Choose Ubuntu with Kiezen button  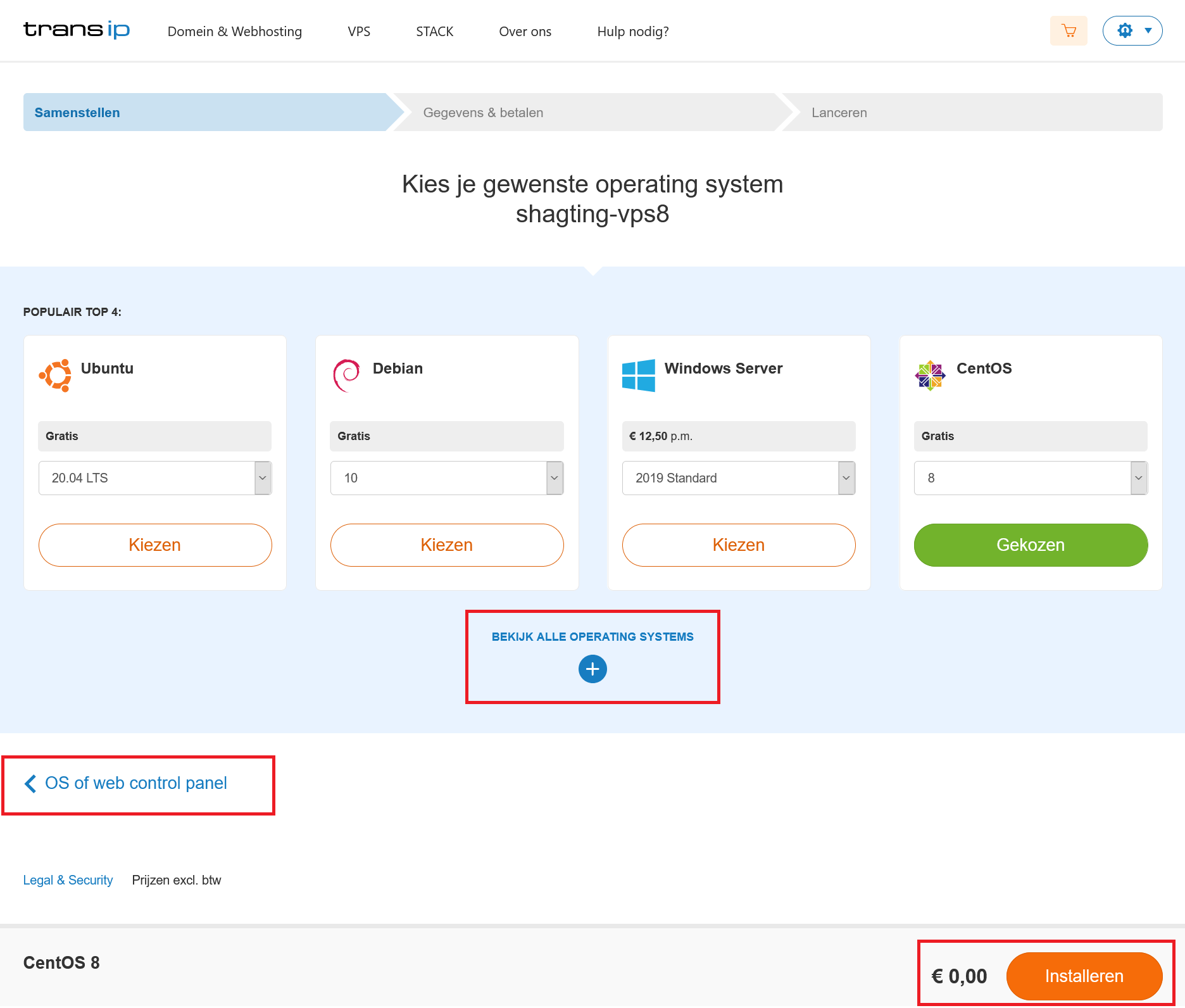(x=155, y=545)
